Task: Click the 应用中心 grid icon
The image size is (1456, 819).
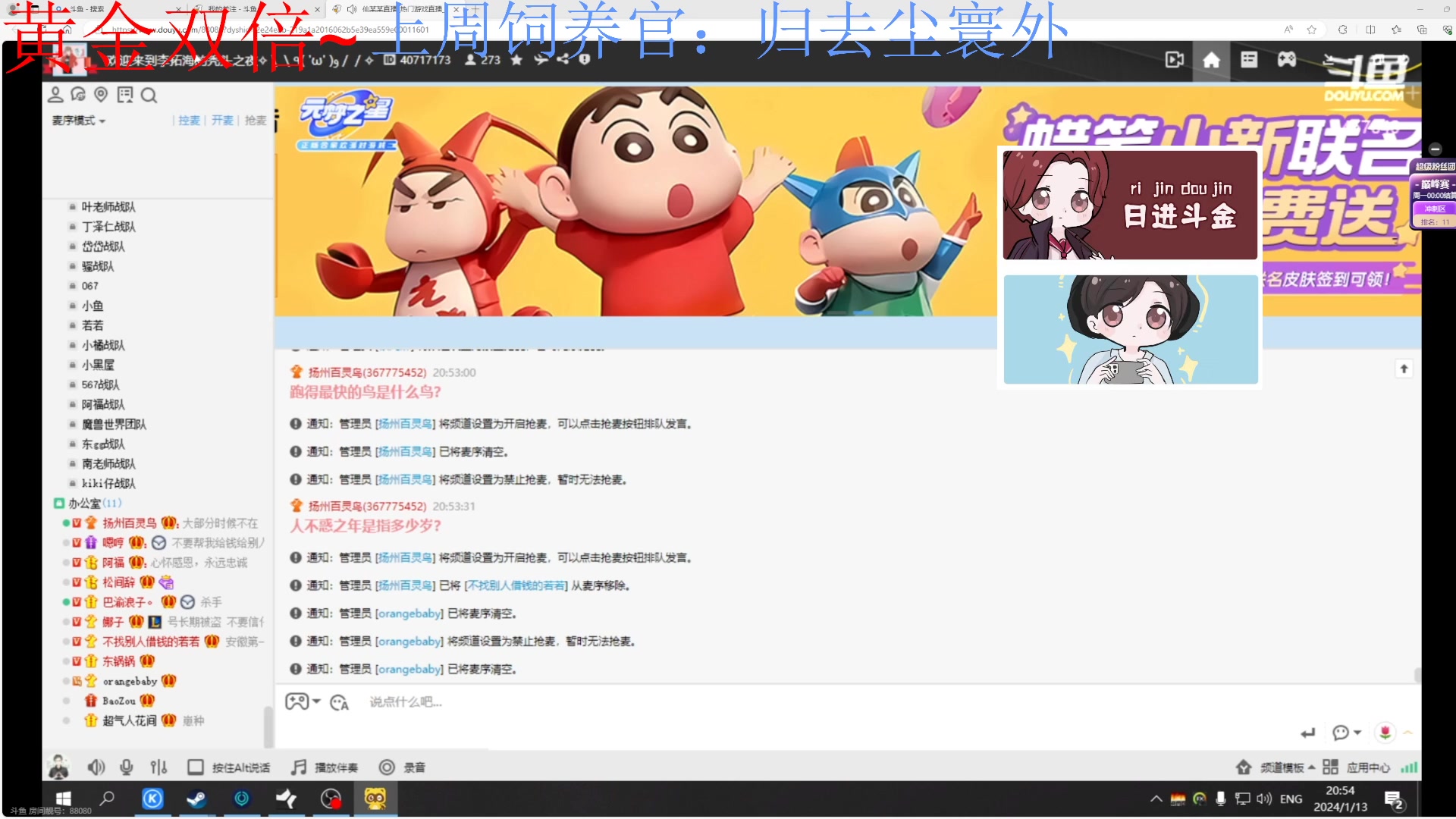Action: 1330,767
